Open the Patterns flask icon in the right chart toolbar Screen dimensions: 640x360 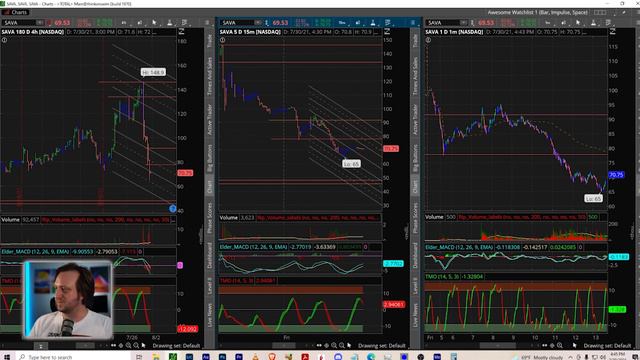(x=593, y=22)
